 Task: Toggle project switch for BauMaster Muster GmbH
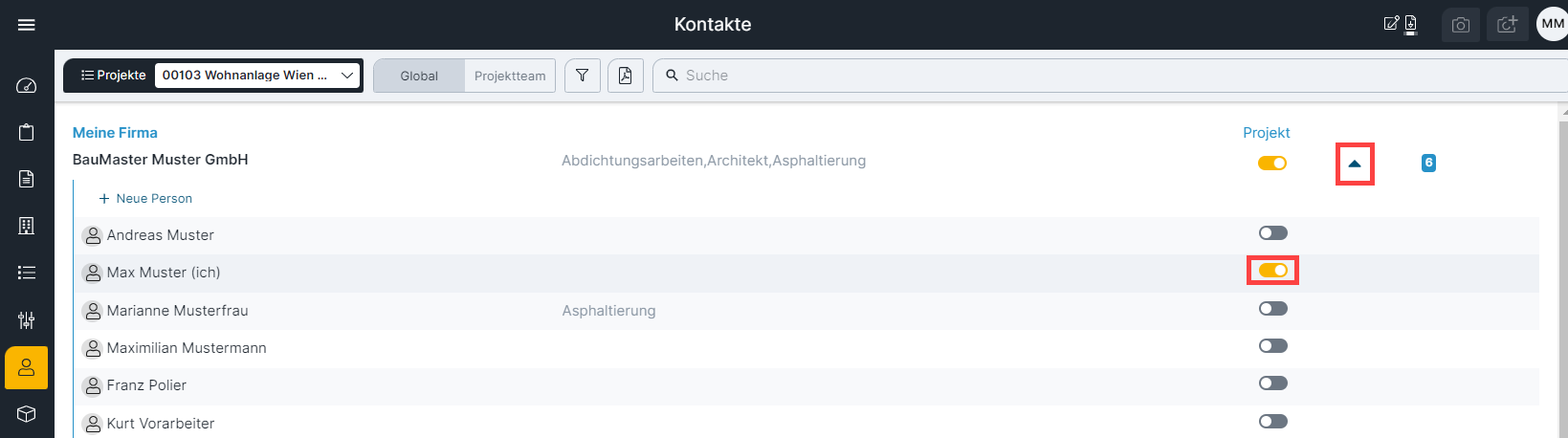tap(1272, 164)
